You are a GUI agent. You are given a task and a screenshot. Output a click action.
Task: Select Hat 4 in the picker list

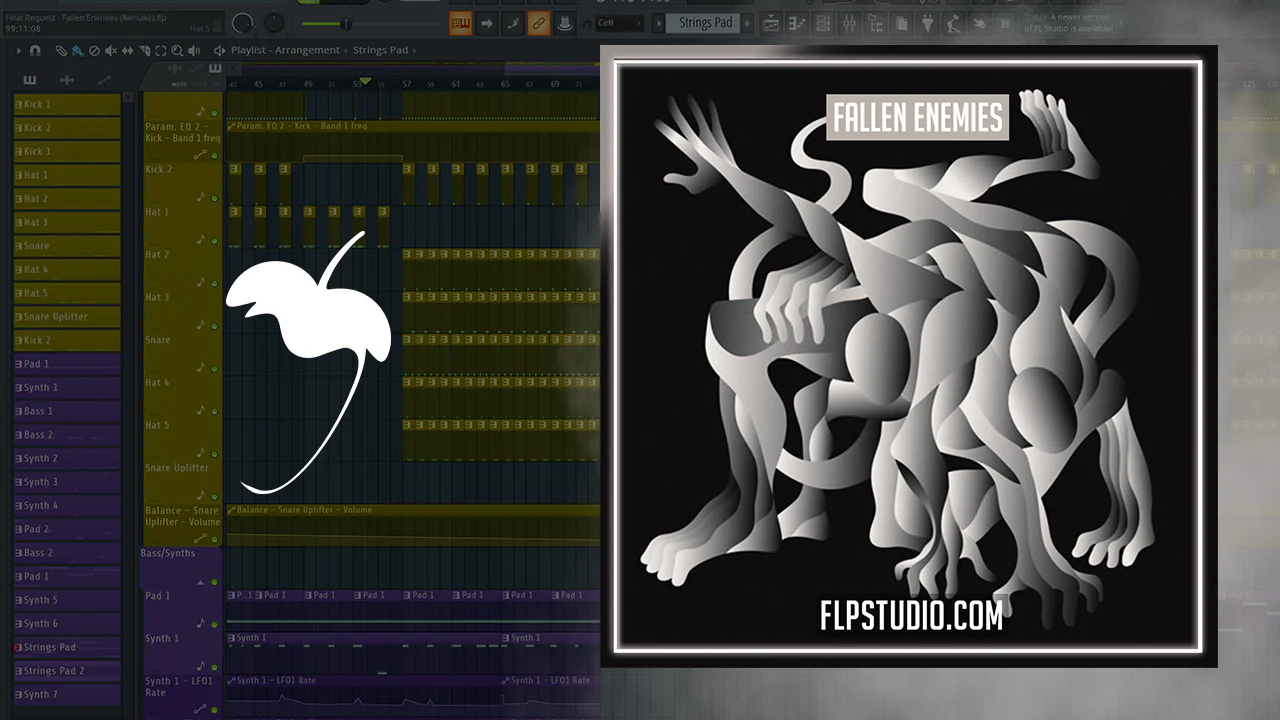[x=67, y=270]
